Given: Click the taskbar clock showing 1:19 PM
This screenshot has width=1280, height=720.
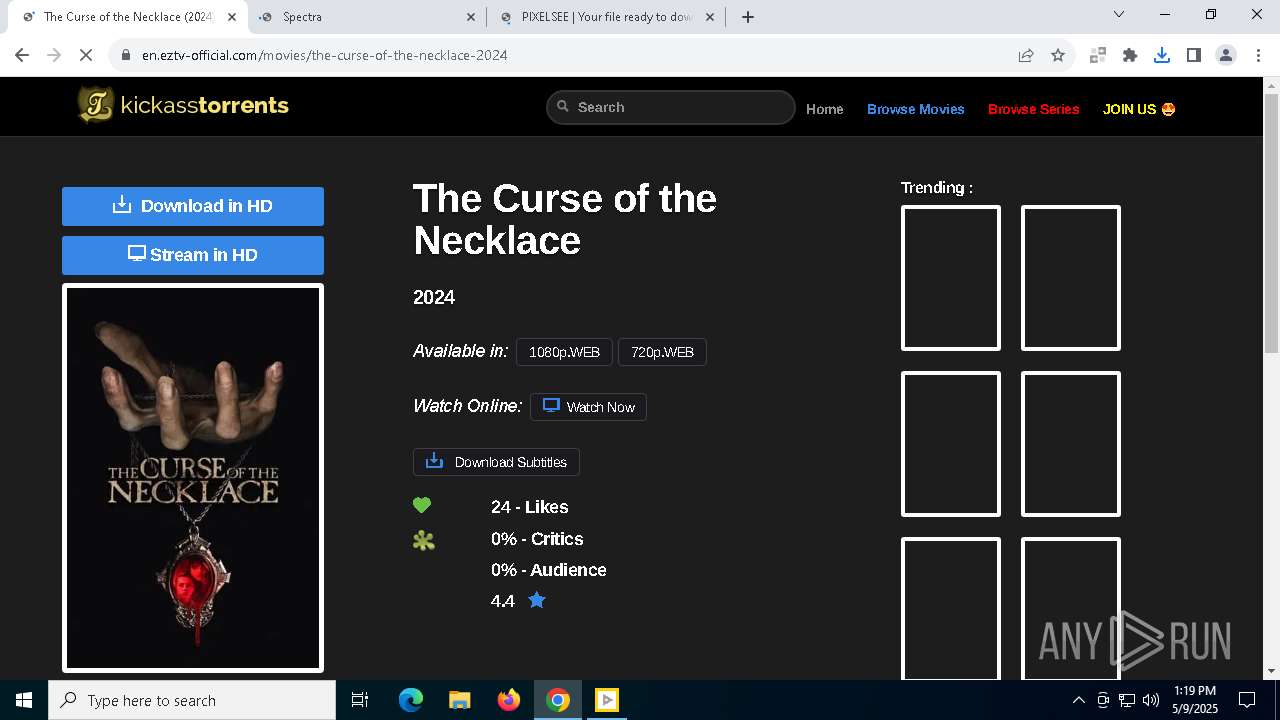Looking at the screenshot, I should [1195, 700].
